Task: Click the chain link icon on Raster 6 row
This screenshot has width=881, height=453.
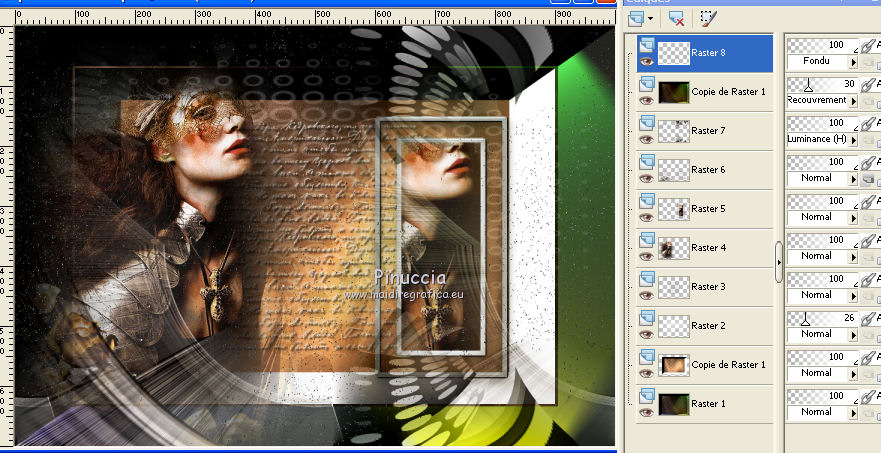Action: click(x=868, y=163)
